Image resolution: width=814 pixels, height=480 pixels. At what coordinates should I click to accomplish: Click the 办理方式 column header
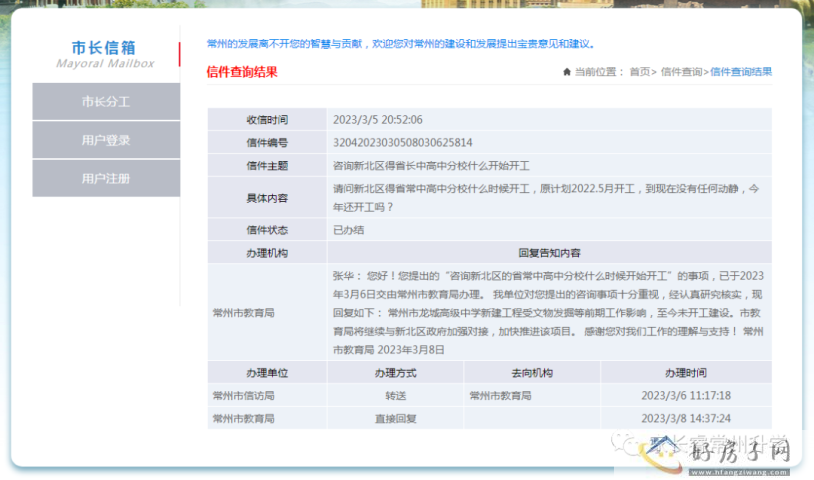396,373
